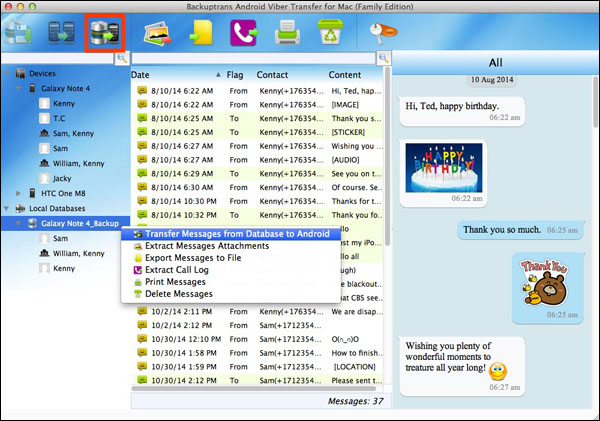Select the 10/30/14 12:10 PM message row
The image size is (600, 421).
pos(257,339)
